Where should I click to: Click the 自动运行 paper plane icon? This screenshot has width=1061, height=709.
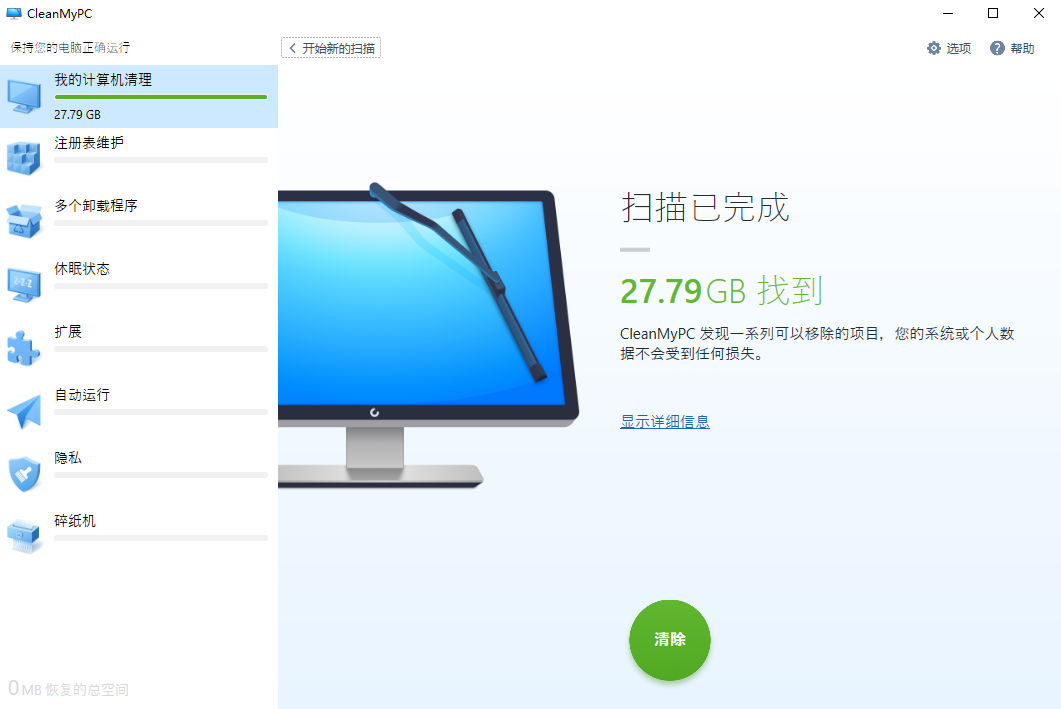[22, 410]
